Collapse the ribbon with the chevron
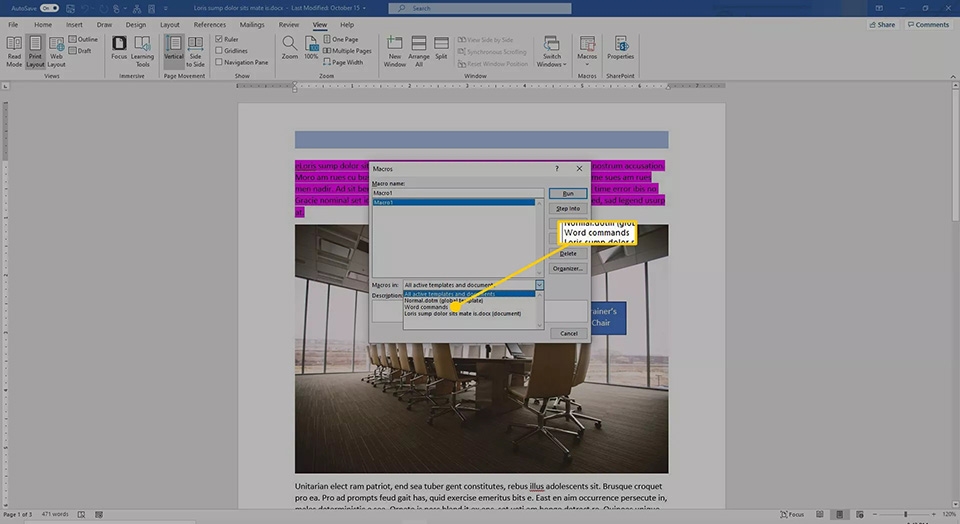Viewport: 960px width, 524px height. pyautogui.click(x=953, y=76)
